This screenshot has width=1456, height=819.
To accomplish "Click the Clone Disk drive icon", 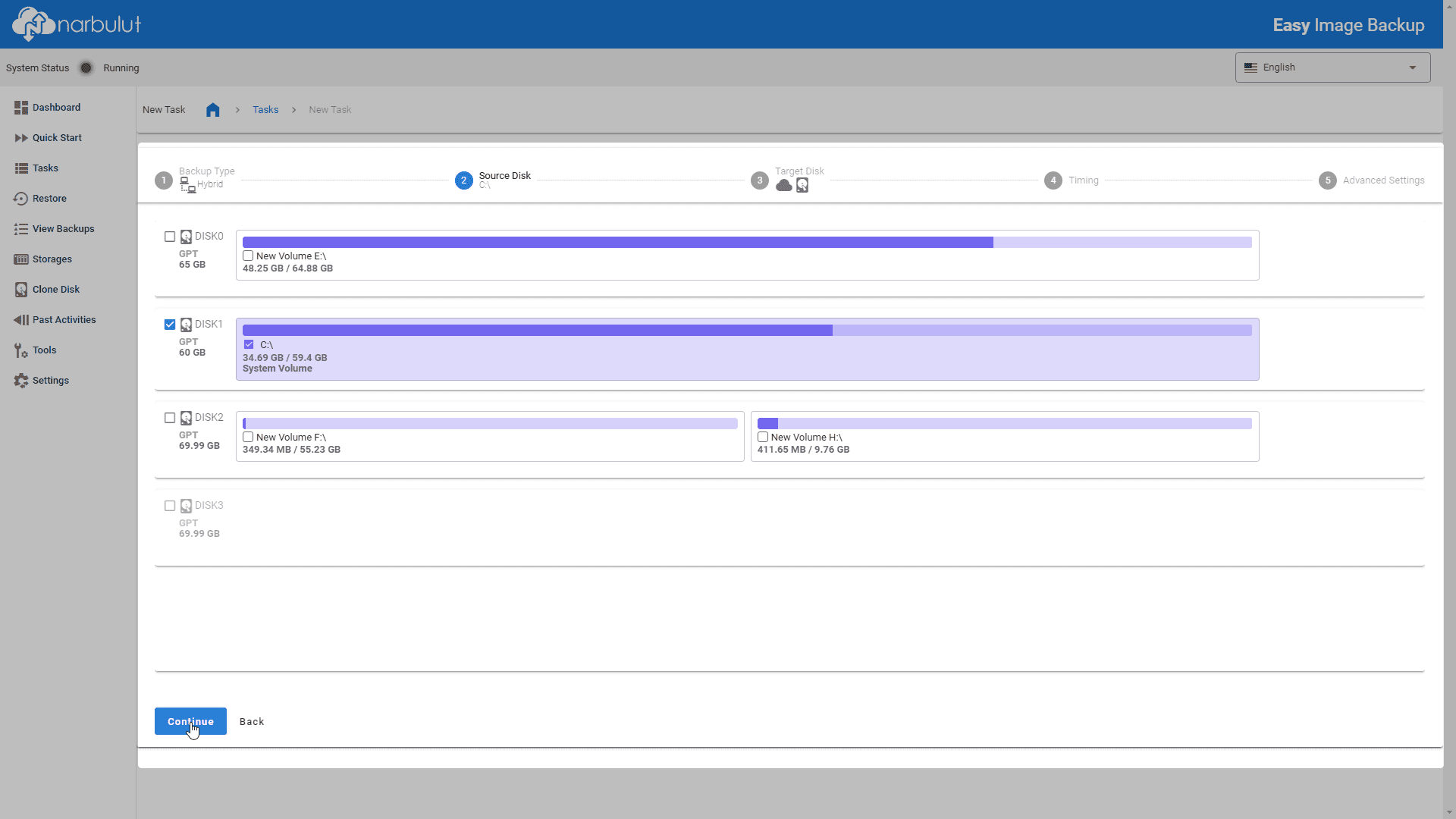I will point(21,290).
